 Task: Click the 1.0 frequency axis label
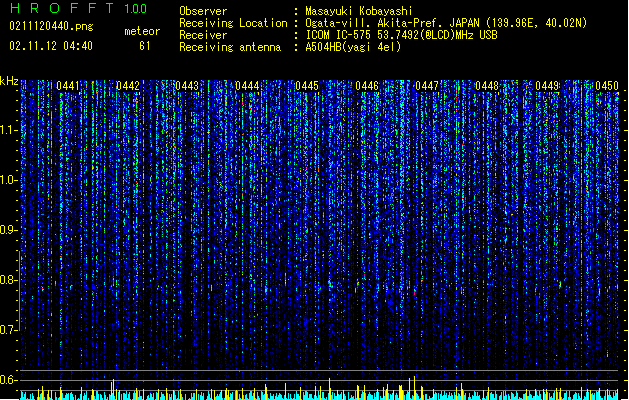click(x=8, y=180)
